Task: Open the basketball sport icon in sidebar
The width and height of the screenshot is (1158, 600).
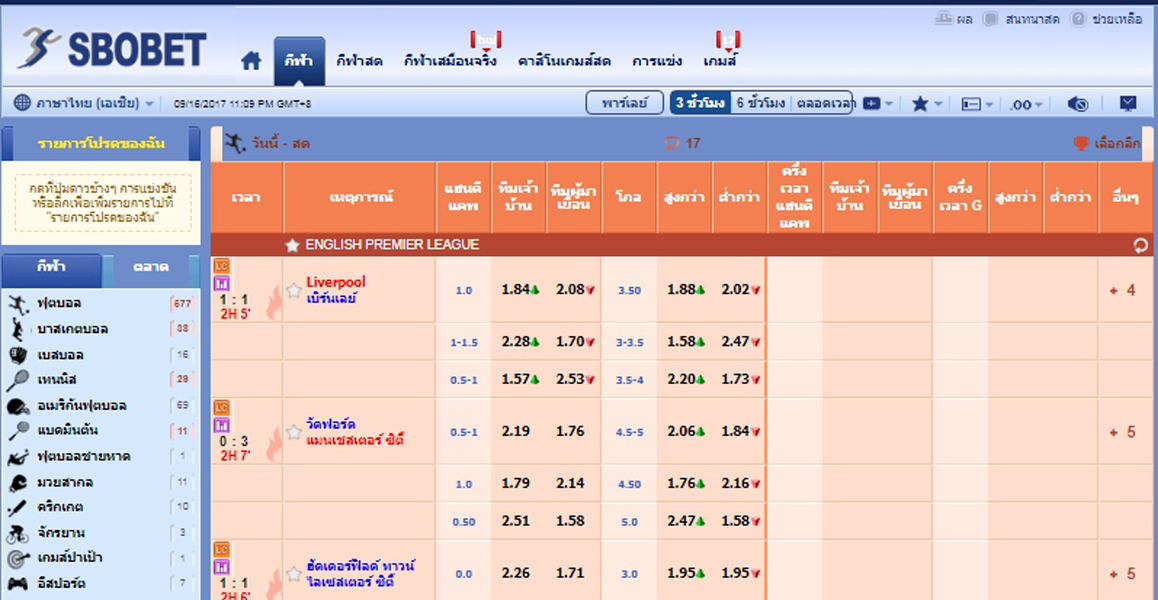Action: click(18, 329)
